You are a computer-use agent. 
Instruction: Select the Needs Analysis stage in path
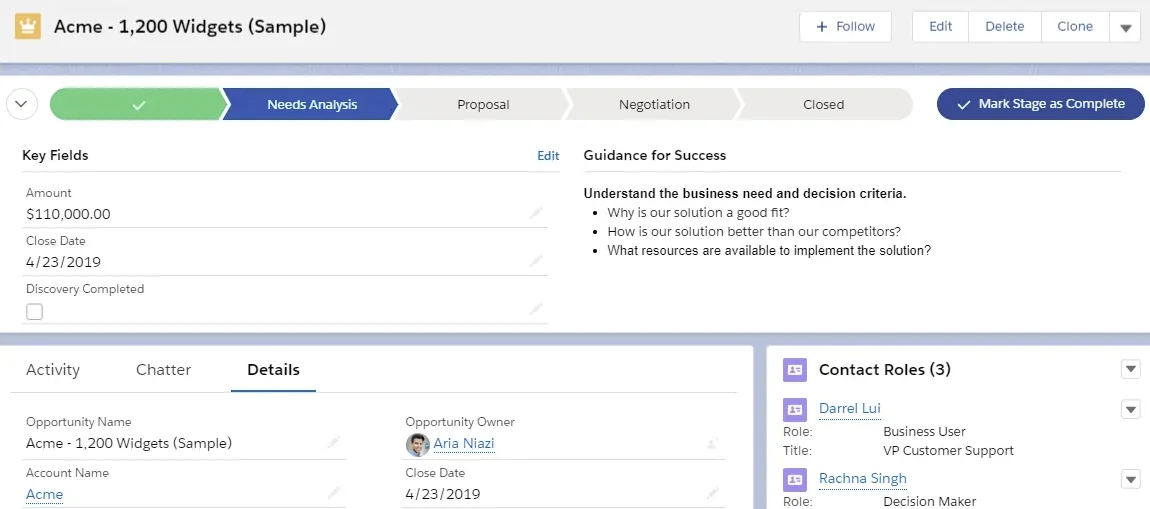[312, 104]
